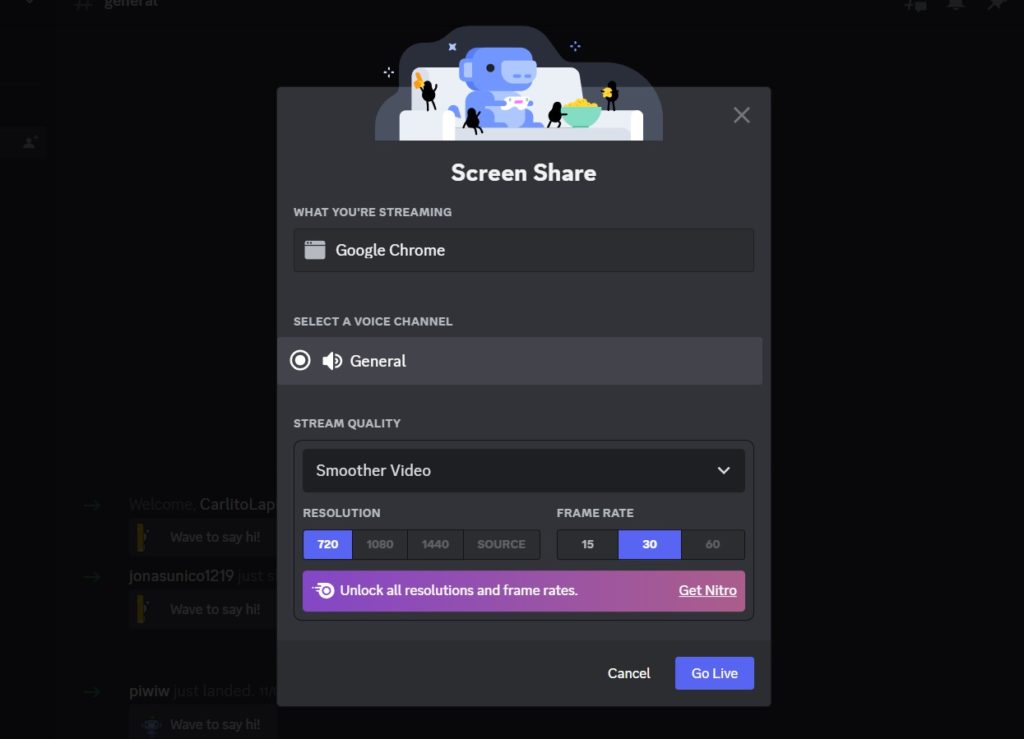Click the waving emoji next to Wave to say hi

click(140, 536)
